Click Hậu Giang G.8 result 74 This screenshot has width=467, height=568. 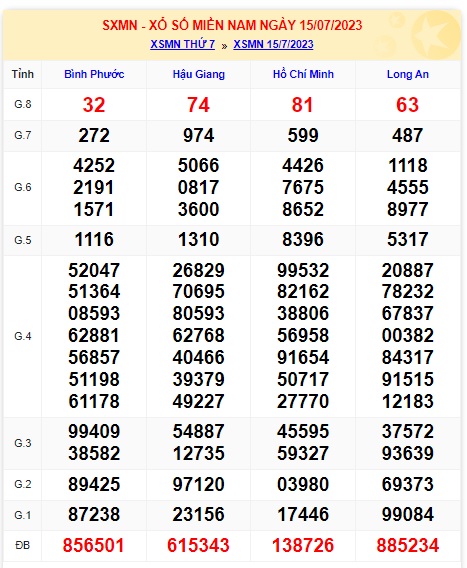point(198,105)
